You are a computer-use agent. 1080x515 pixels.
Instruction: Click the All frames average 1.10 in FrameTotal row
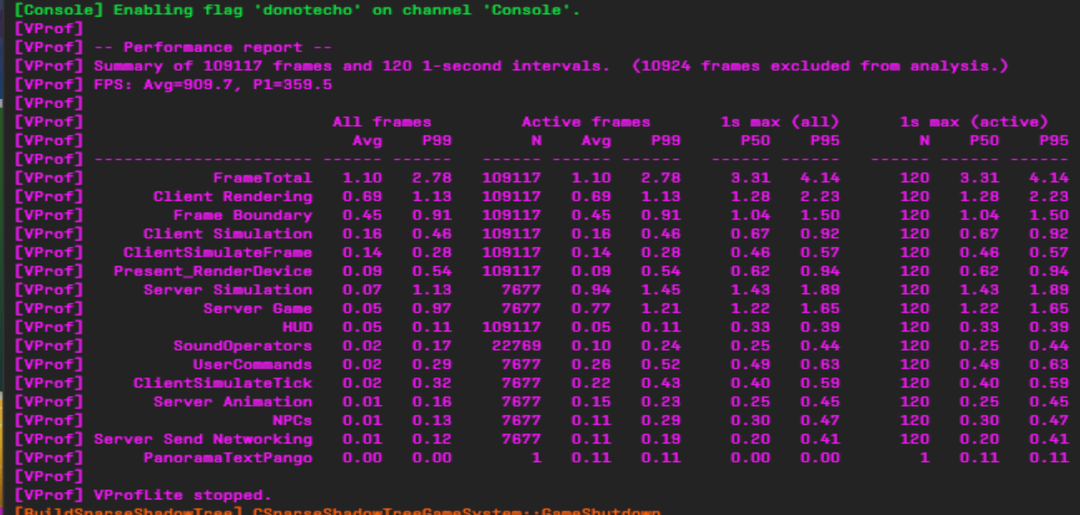coord(362,178)
